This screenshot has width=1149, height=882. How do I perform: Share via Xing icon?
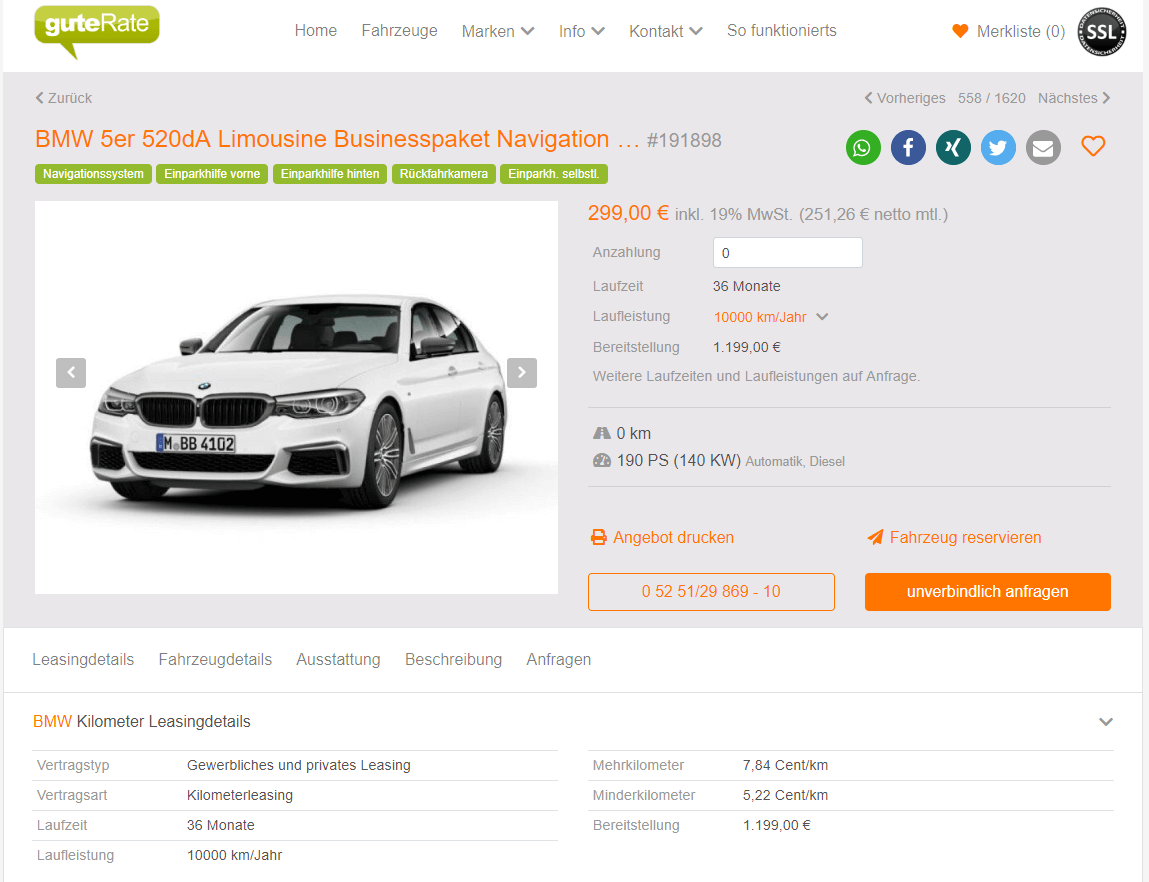point(953,147)
